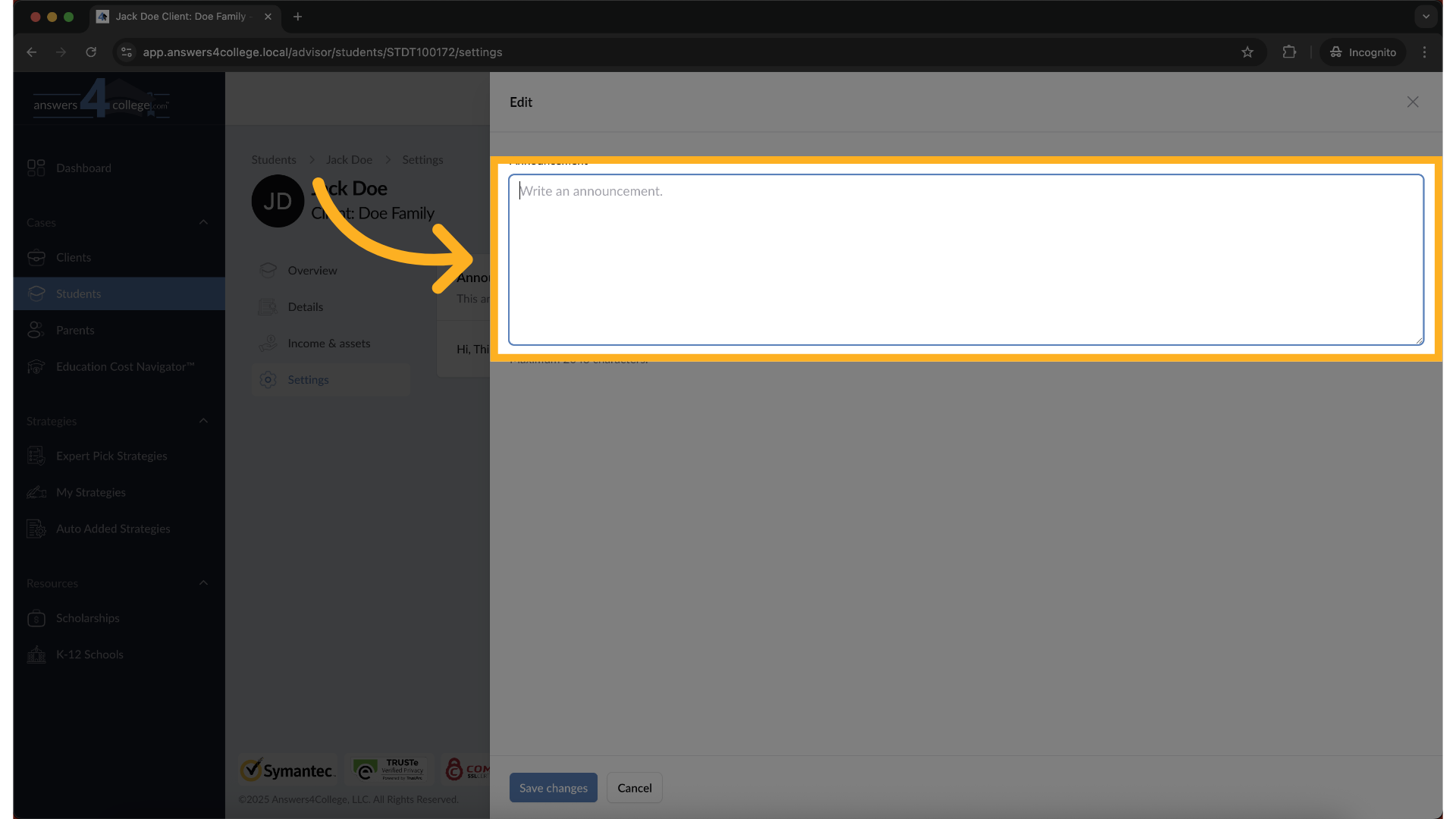Collapse the Resources section chevron
Viewport: 1456px width, 819px height.
tap(203, 583)
